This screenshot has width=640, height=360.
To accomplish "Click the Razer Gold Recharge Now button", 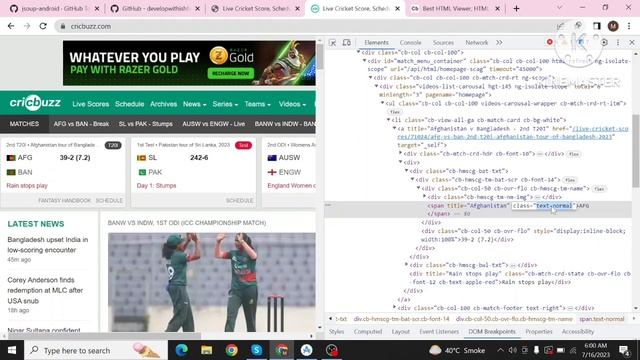I will click(231, 73).
